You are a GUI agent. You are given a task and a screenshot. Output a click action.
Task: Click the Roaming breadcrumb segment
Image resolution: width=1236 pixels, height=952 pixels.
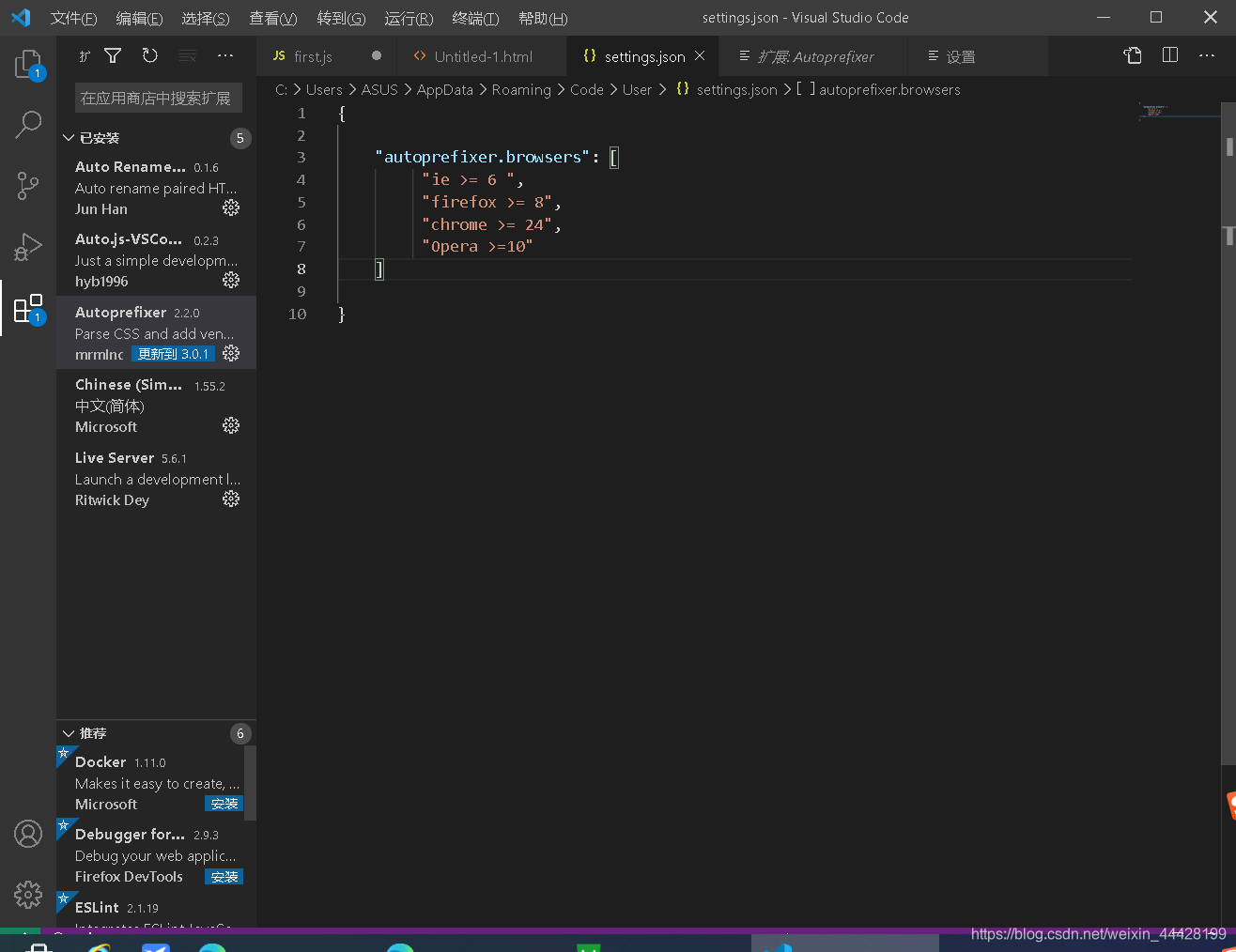[x=521, y=89]
